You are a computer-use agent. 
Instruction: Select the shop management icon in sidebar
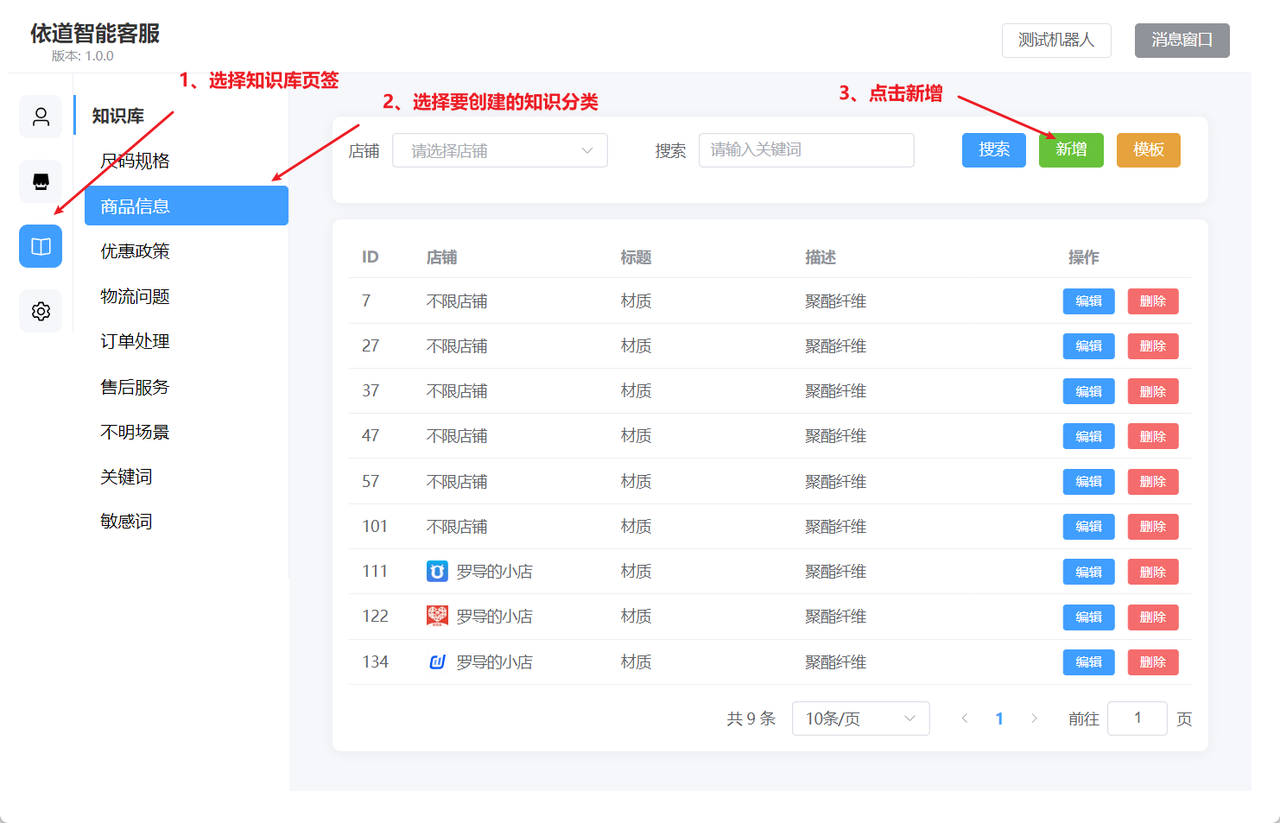click(40, 181)
